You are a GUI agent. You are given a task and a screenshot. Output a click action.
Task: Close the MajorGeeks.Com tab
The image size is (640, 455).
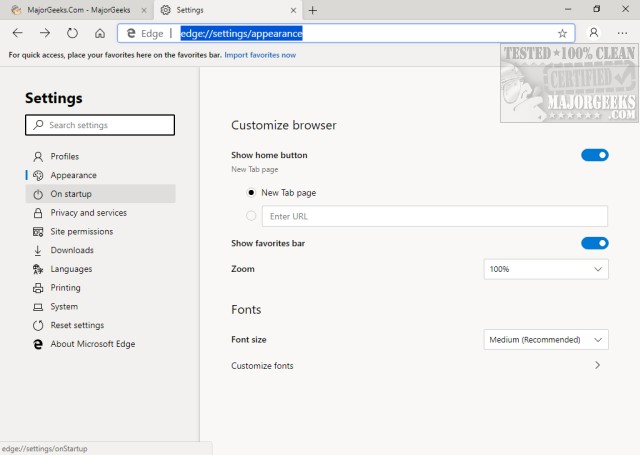144,10
